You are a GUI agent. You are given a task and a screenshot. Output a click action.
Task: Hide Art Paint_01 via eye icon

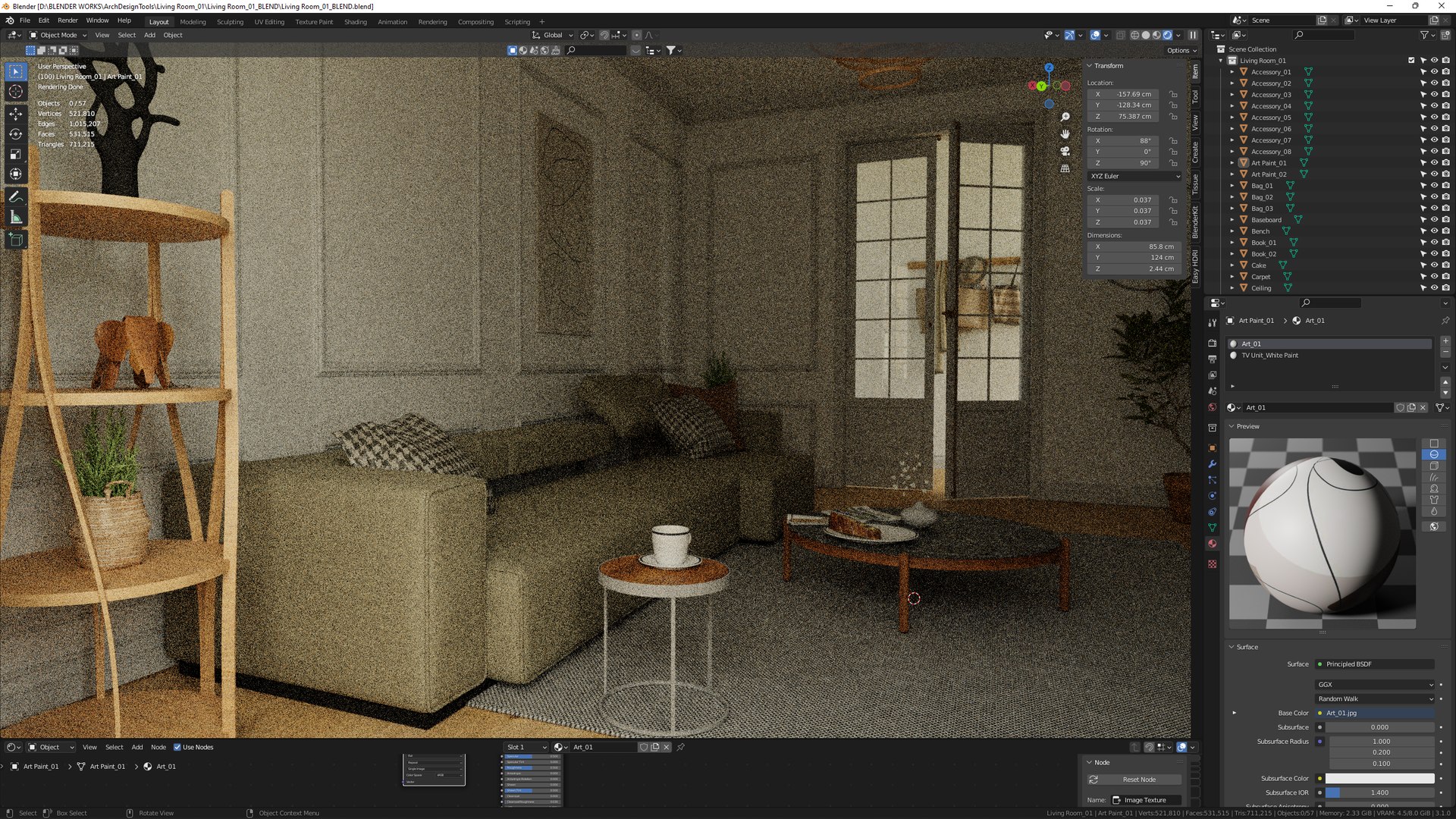tap(1434, 163)
